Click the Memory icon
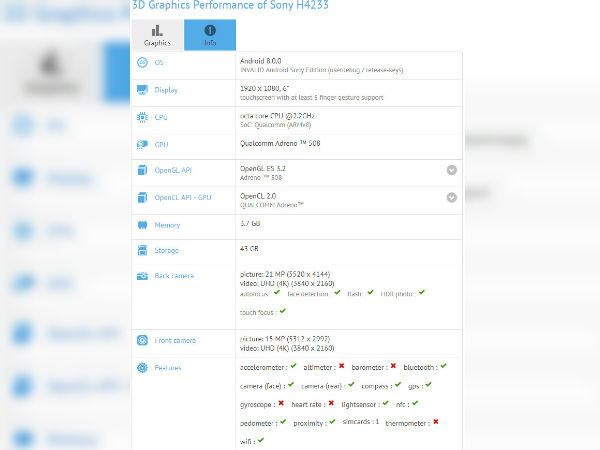This screenshot has width=600, height=450. click(142, 225)
